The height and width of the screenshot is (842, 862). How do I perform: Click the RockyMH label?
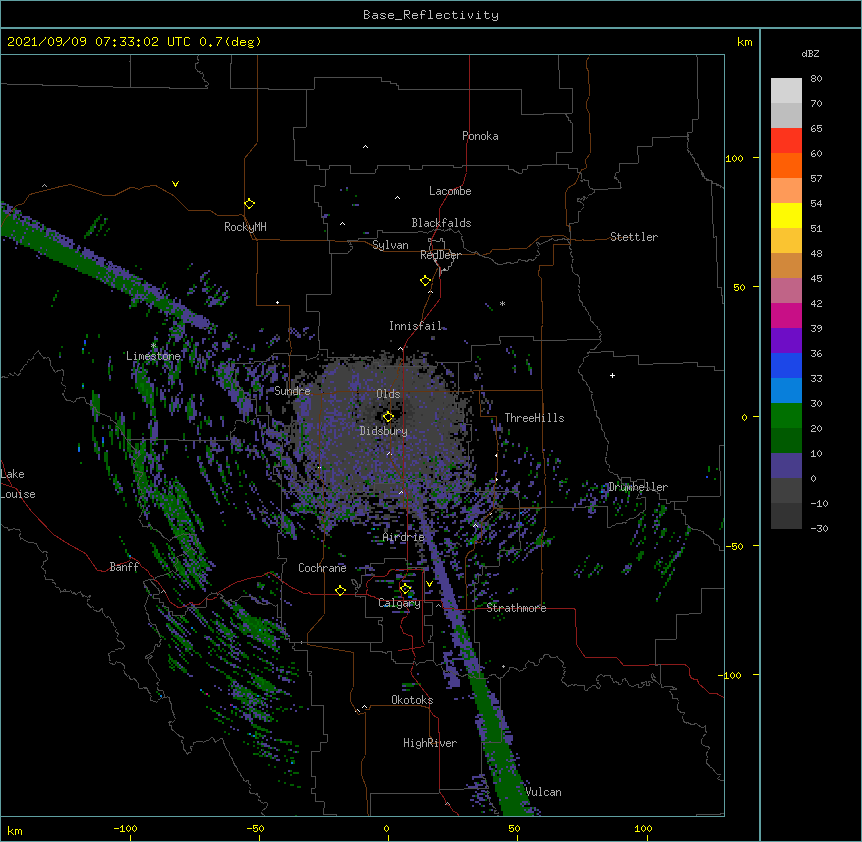click(x=245, y=227)
